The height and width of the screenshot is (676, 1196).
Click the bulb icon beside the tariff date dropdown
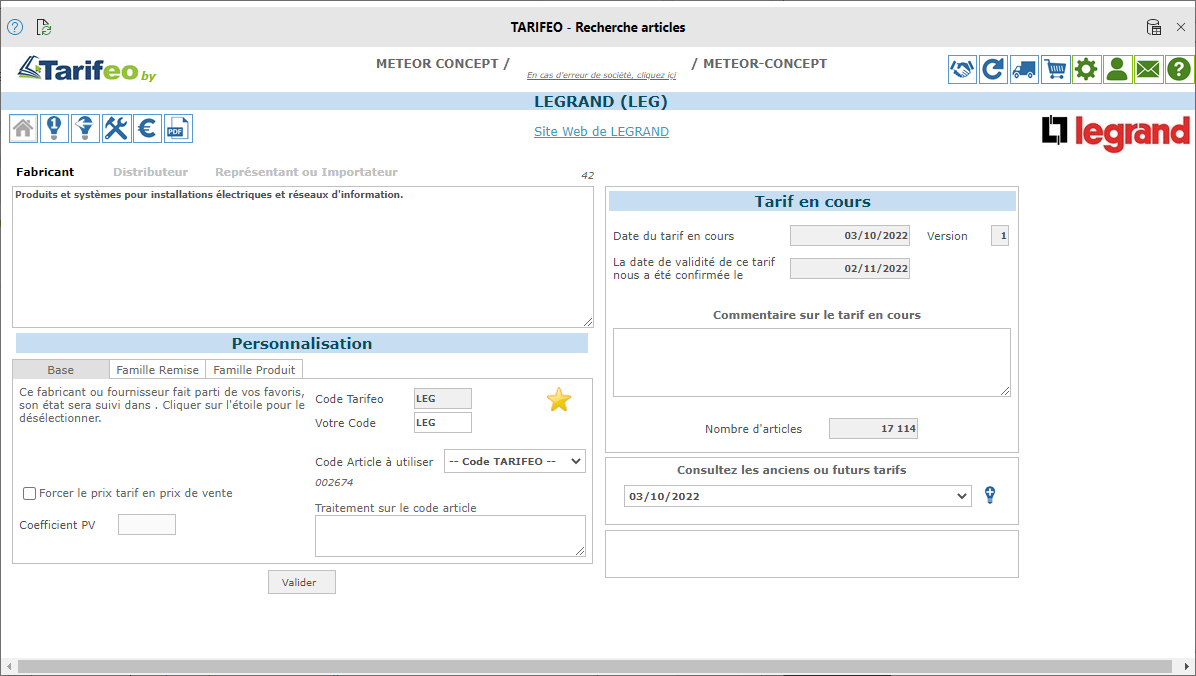pyautogui.click(x=990, y=495)
